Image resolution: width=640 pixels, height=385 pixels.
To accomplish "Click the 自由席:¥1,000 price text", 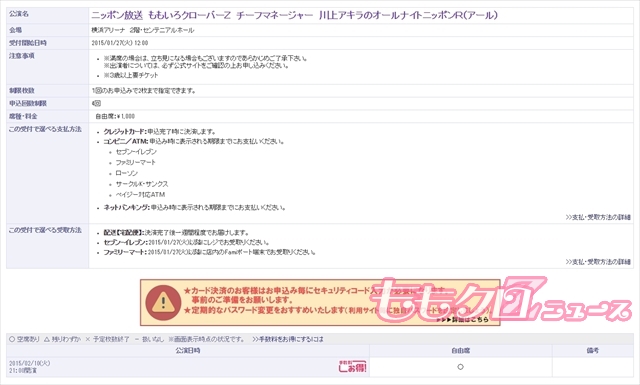I will pos(115,116).
